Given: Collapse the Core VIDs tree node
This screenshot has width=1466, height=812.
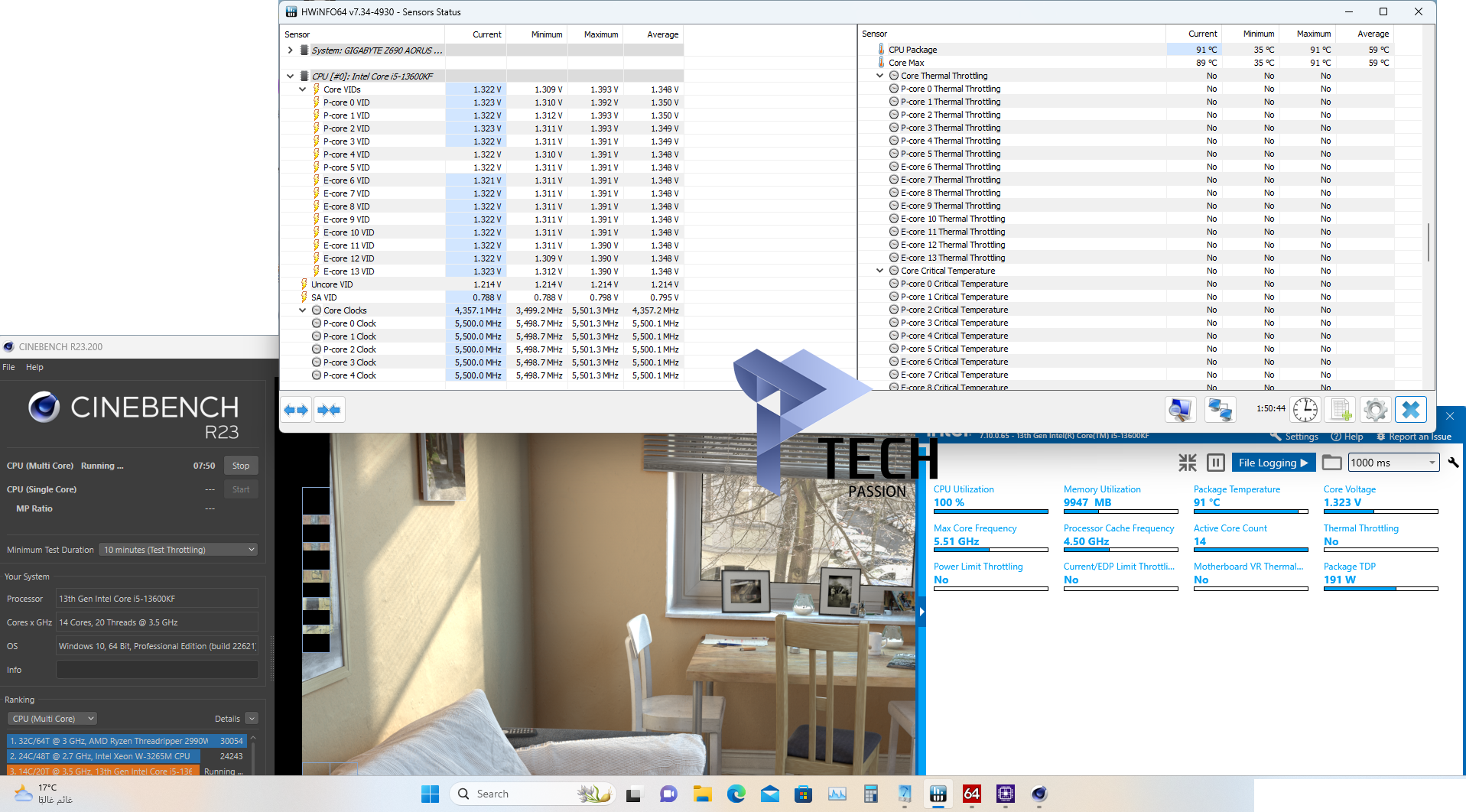Looking at the screenshot, I should [x=303, y=89].
